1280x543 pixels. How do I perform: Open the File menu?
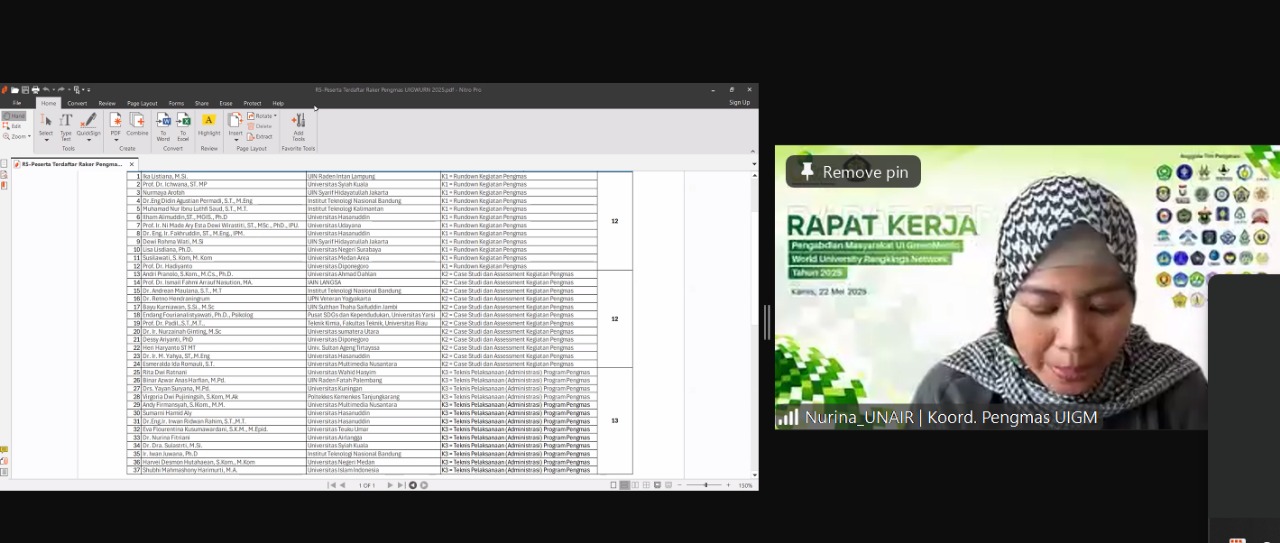(17, 103)
